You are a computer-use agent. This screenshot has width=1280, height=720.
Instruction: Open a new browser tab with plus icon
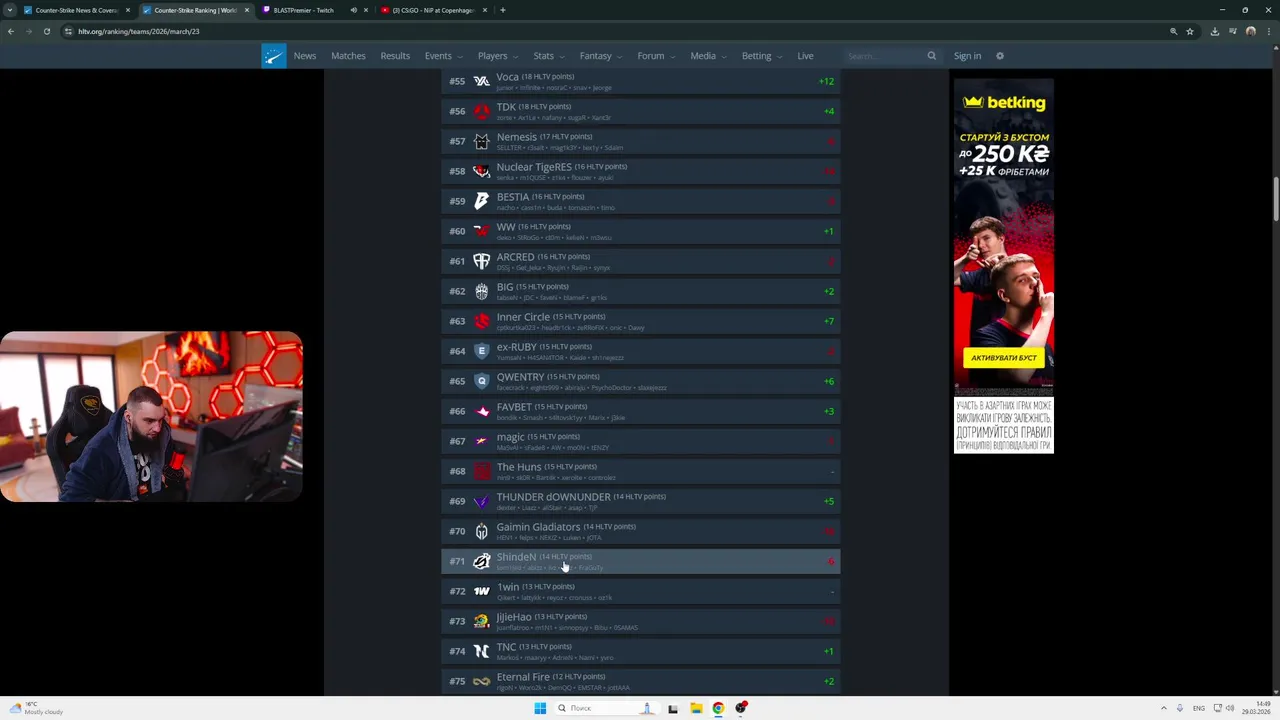tap(502, 10)
